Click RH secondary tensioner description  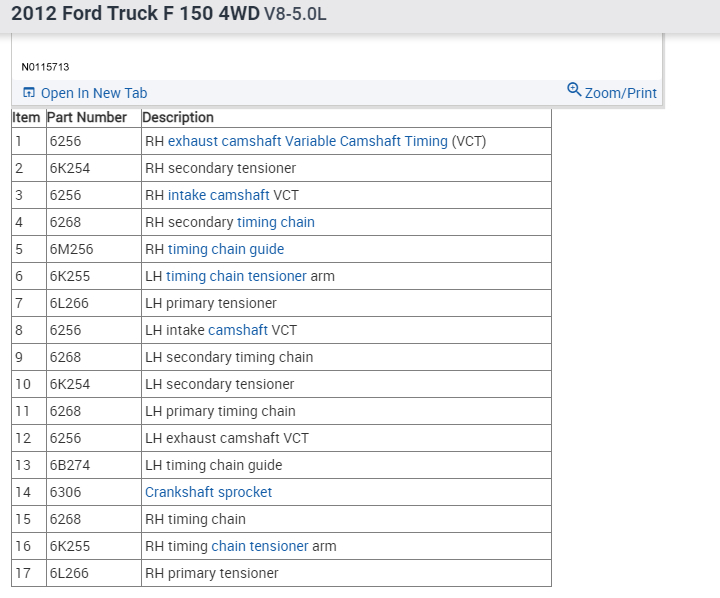[220, 168]
